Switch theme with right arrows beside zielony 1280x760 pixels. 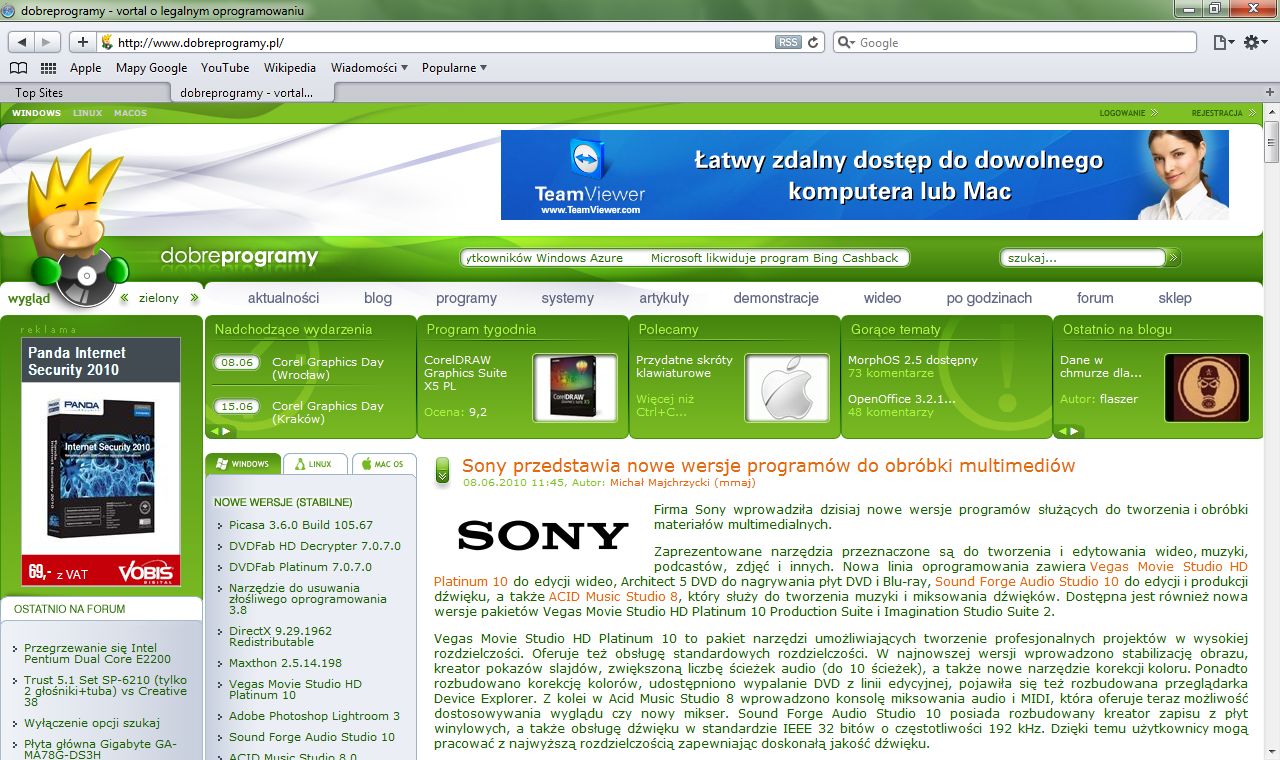coord(194,298)
